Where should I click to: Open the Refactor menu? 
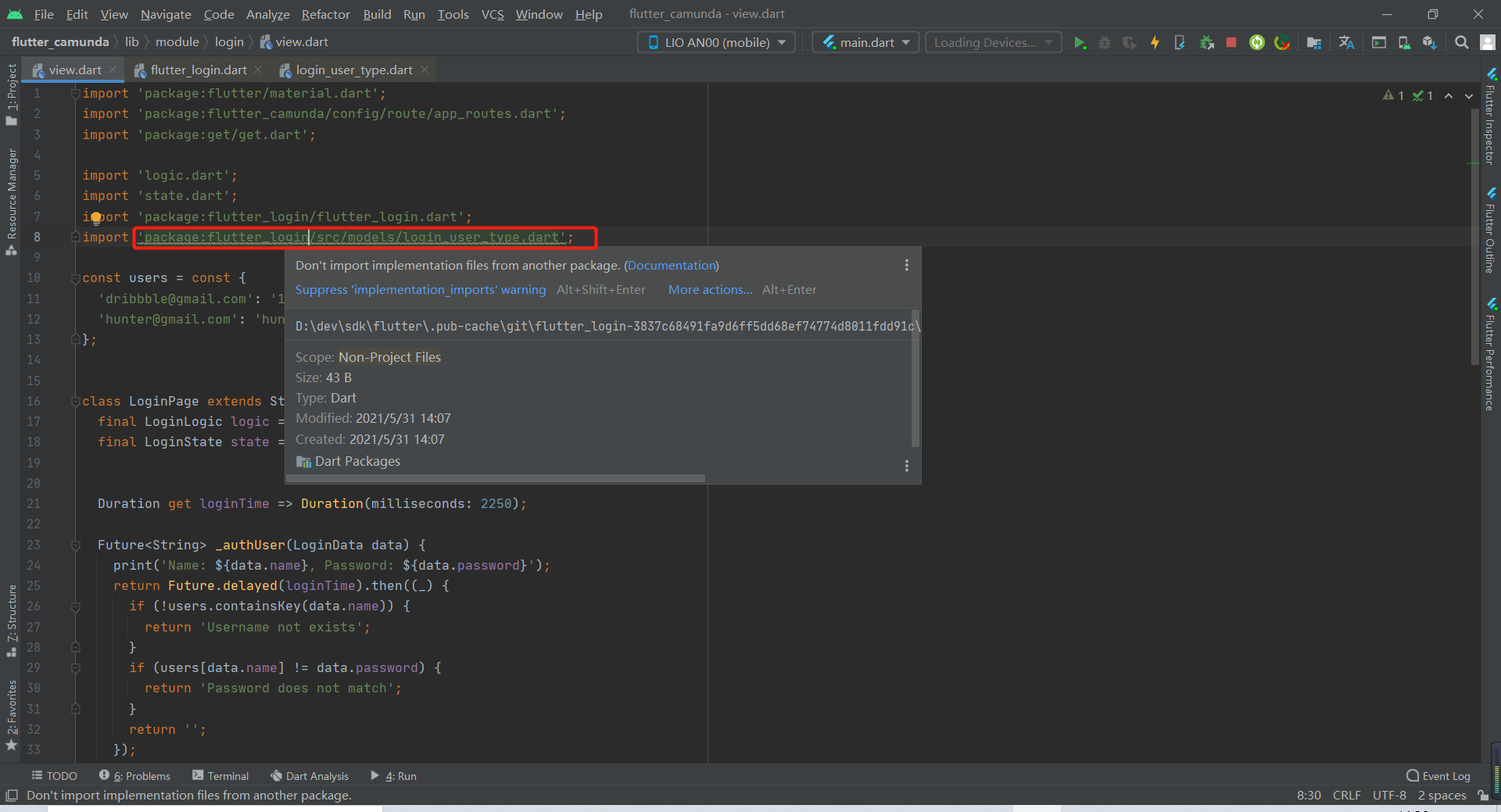(x=324, y=14)
